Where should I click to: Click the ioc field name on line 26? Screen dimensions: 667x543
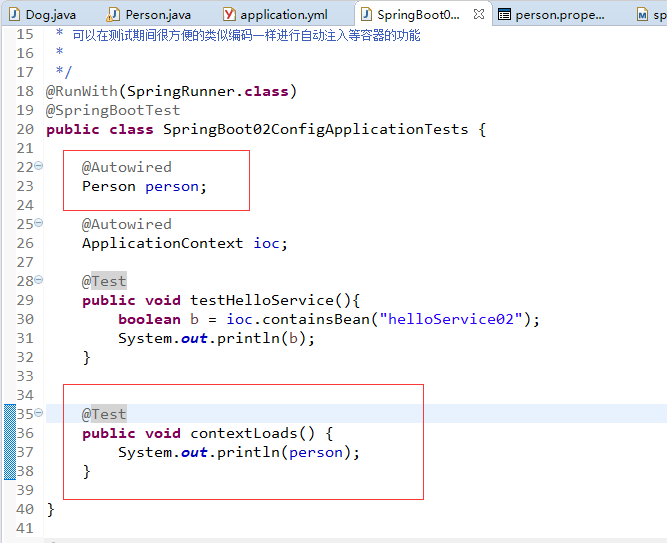click(x=266, y=243)
